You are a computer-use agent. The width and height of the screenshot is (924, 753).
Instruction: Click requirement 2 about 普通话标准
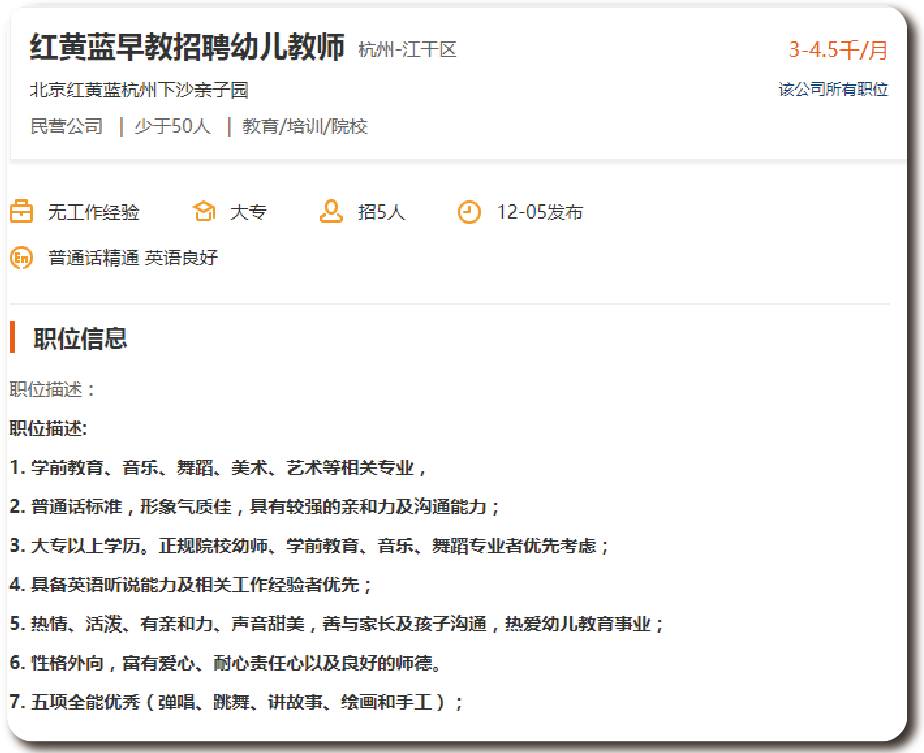coord(255,507)
